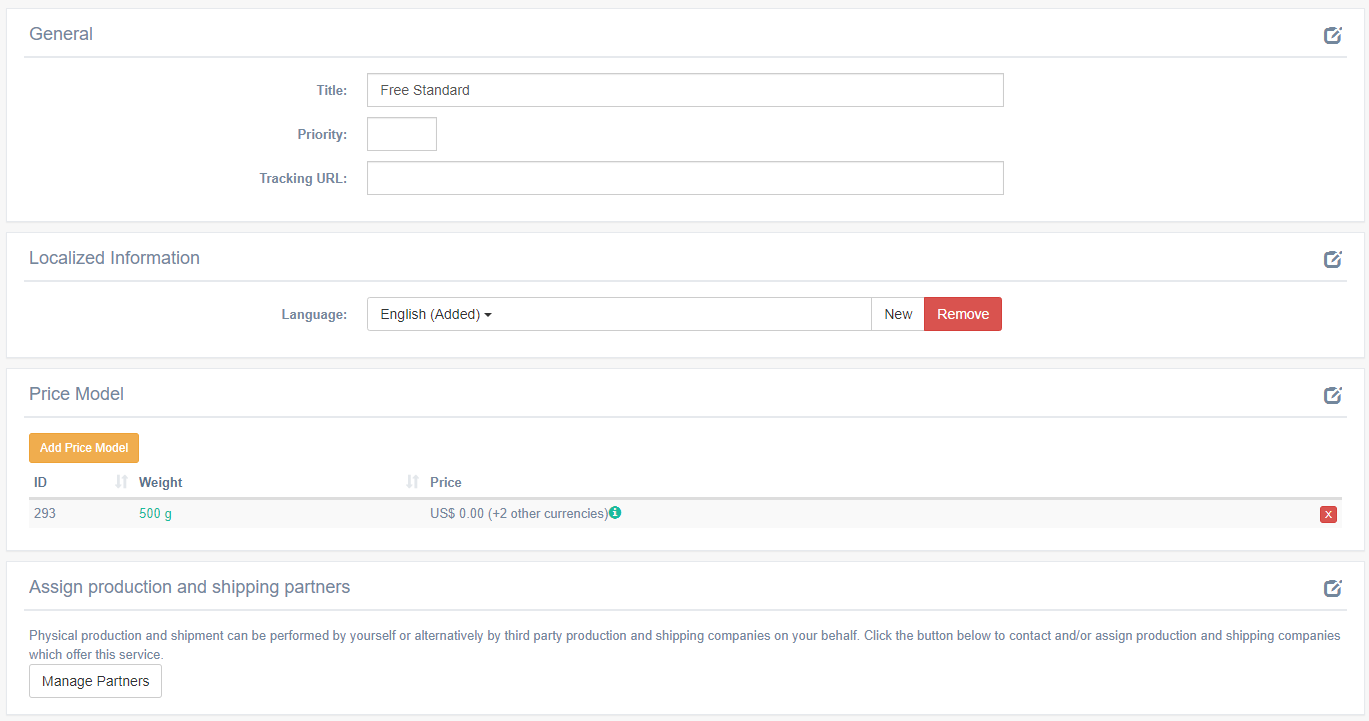The image size is (1369, 721).
Task: Open the 500 g weight link
Action: click(x=155, y=514)
